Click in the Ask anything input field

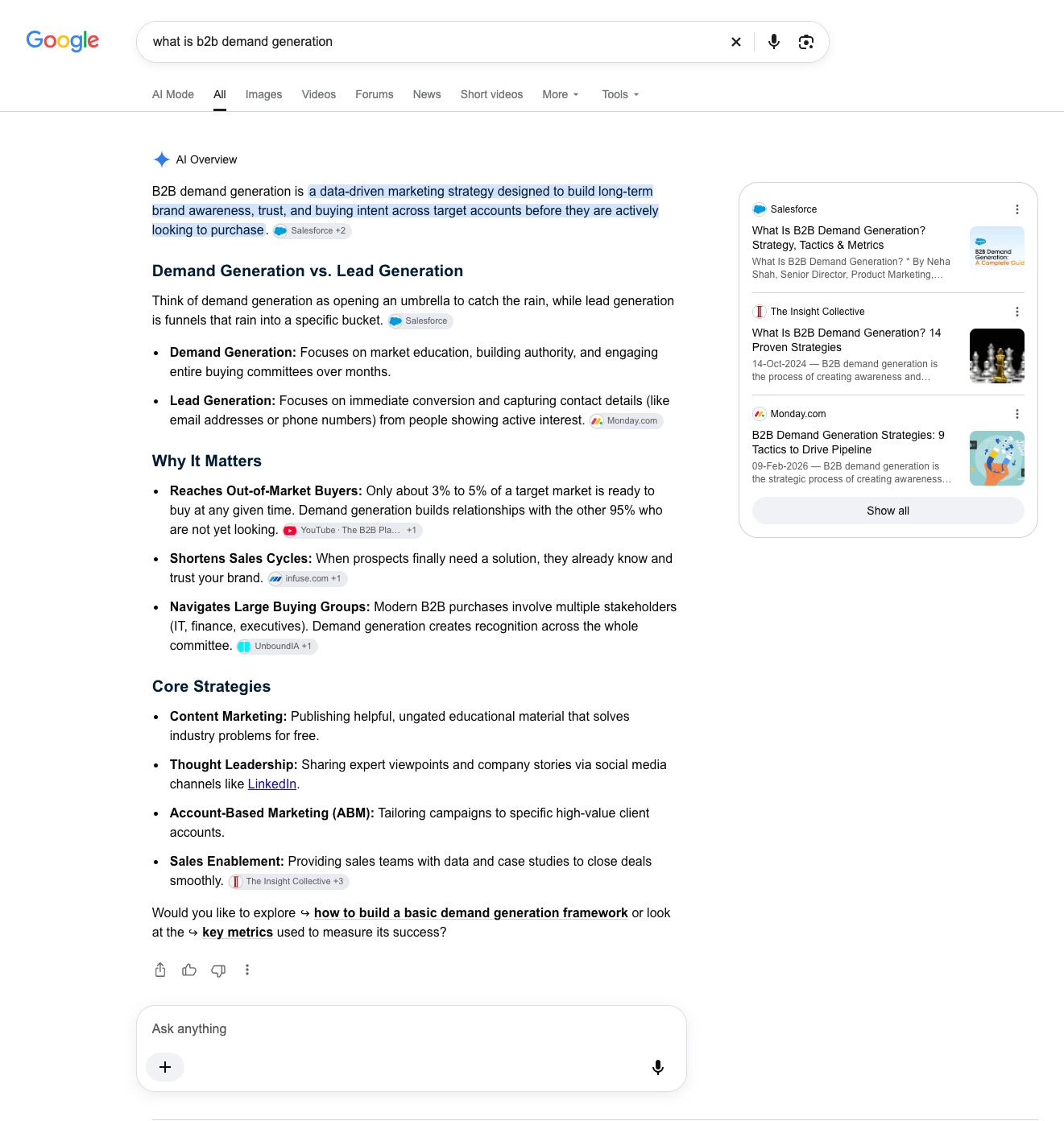411,1029
